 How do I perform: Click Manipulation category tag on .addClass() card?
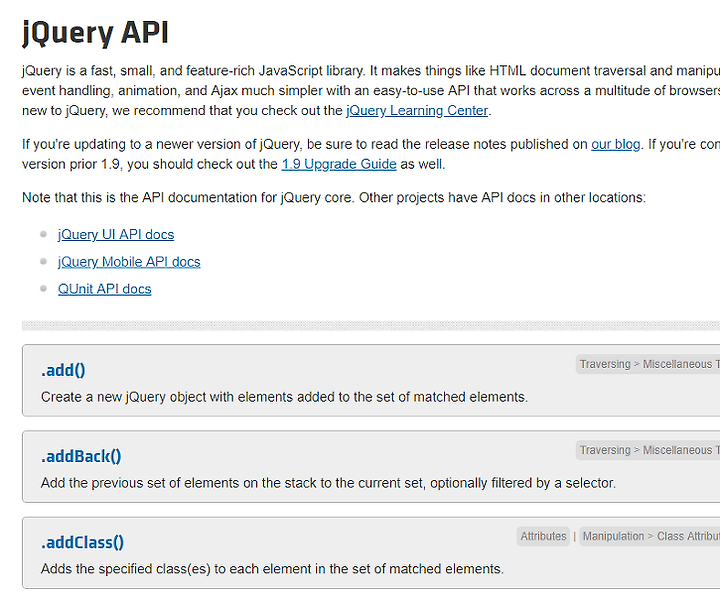pos(613,536)
